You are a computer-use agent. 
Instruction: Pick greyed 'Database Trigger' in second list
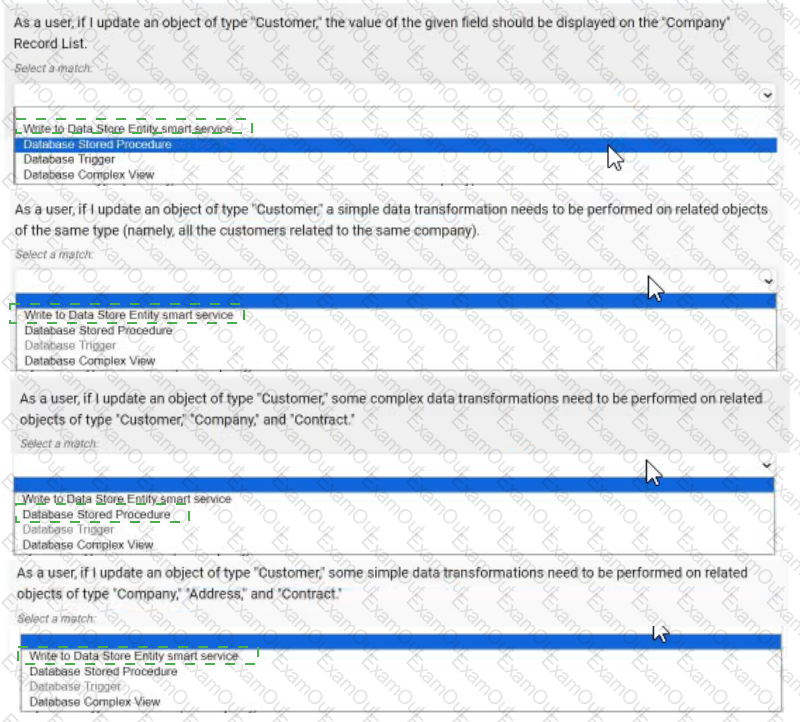click(70, 345)
